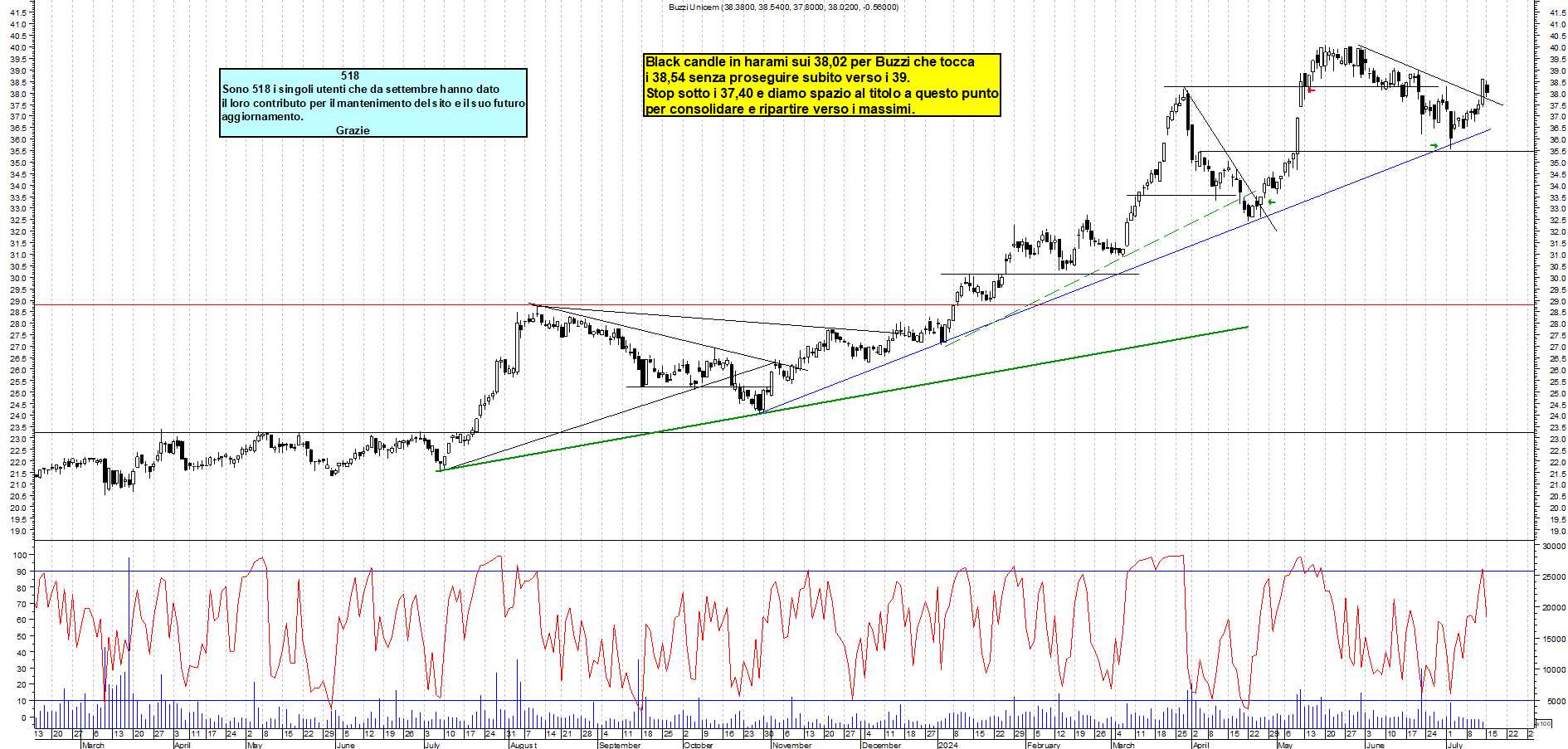The image size is (1568, 749).
Task: Click the 'Grazie' text in cyan box
Action: coord(353,130)
